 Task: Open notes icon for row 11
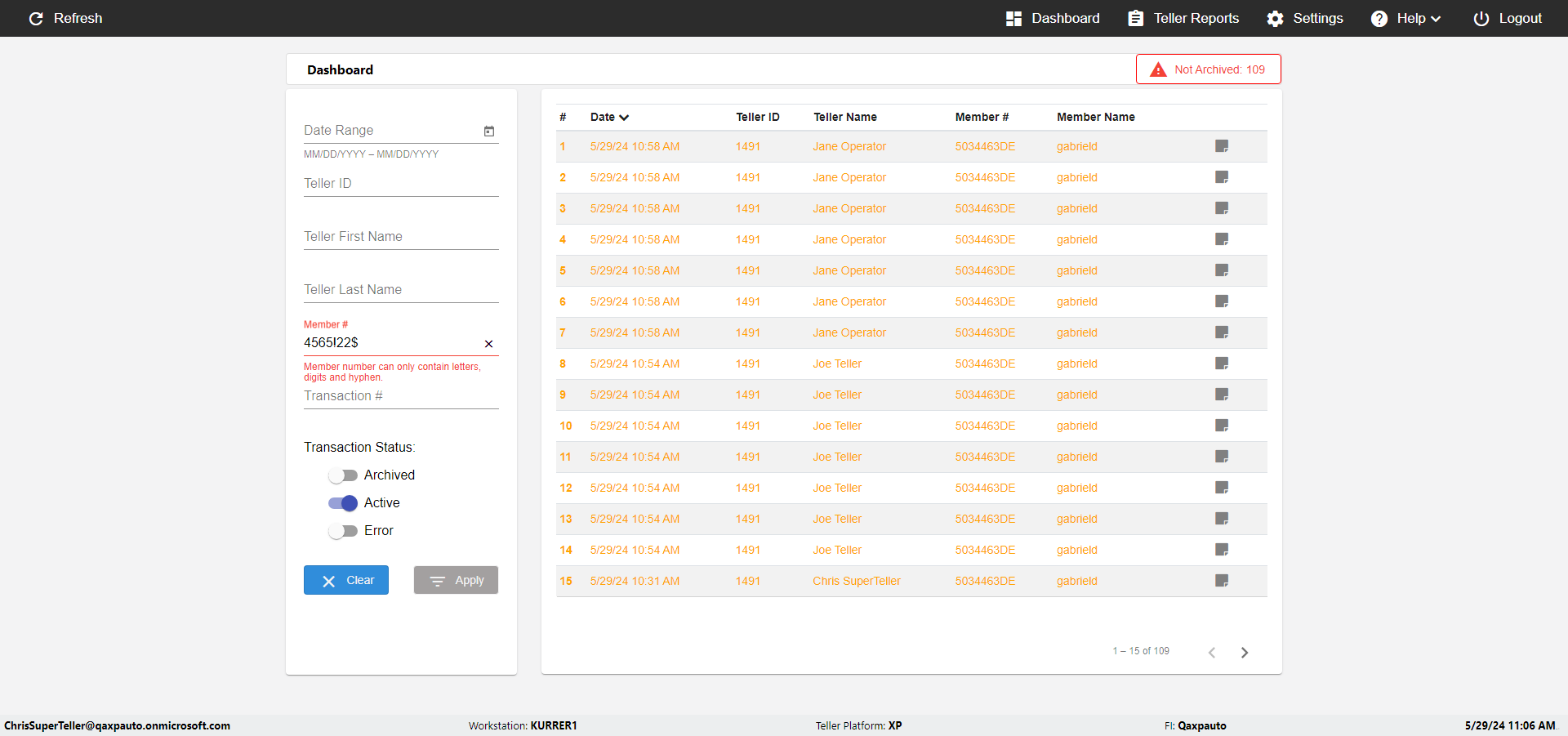(x=1222, y=457)
